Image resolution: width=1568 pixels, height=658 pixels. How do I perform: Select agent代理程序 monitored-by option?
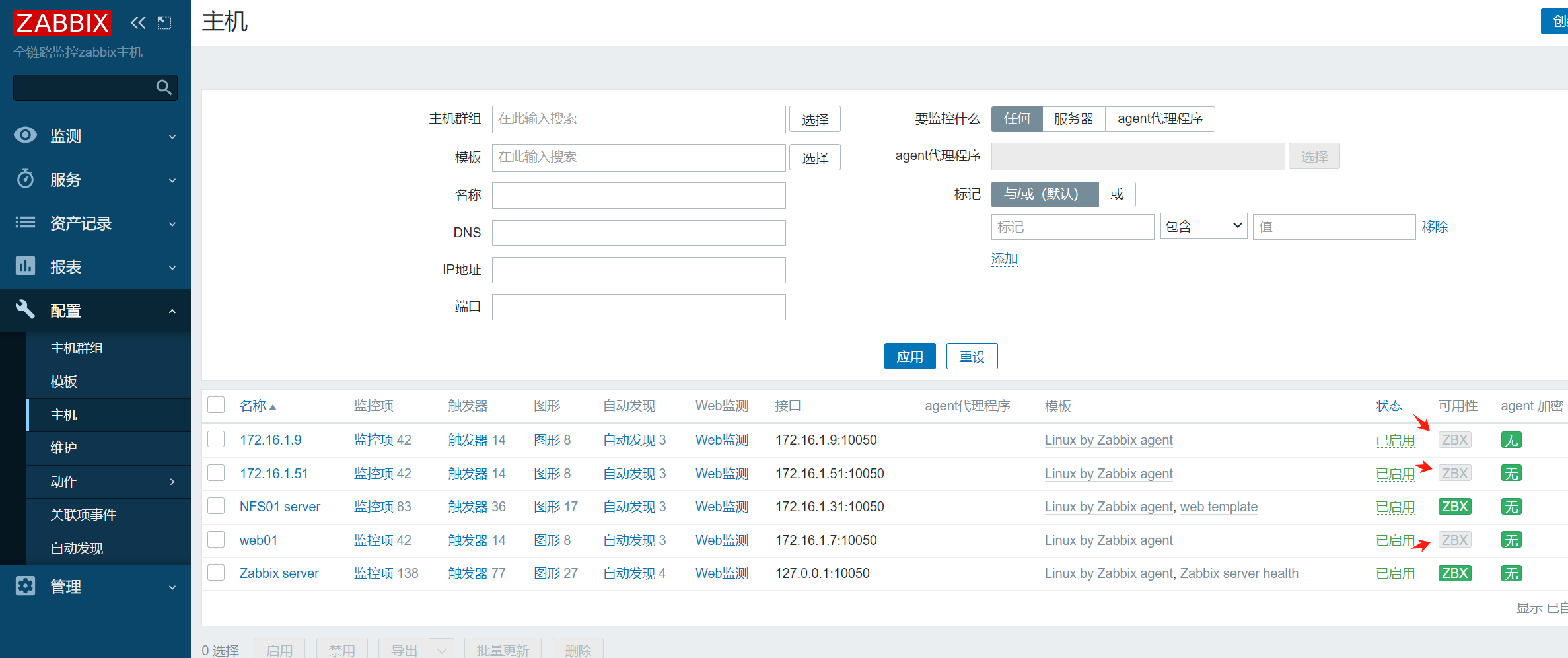(x=1160, y=119)
